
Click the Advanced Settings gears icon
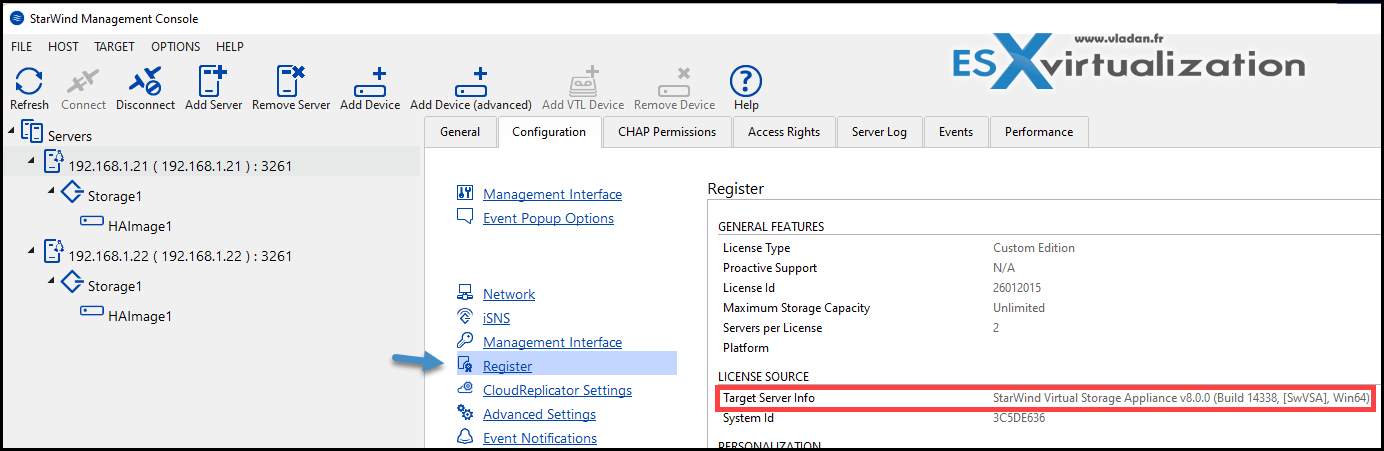(465, 413)
